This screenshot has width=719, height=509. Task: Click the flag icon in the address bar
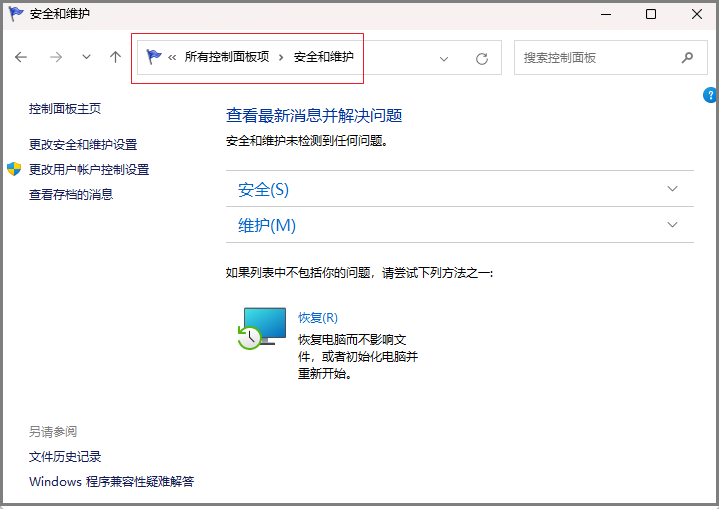[154, 57]
